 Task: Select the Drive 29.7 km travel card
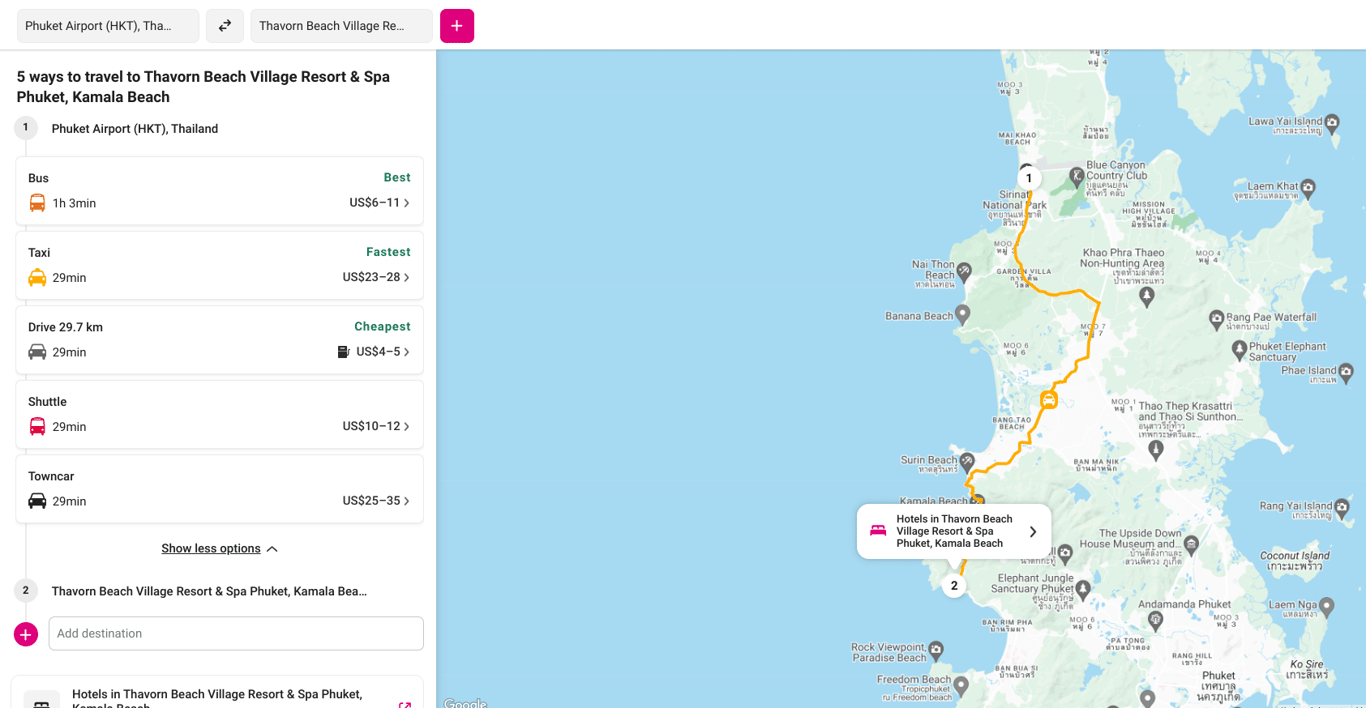[219, 340]
